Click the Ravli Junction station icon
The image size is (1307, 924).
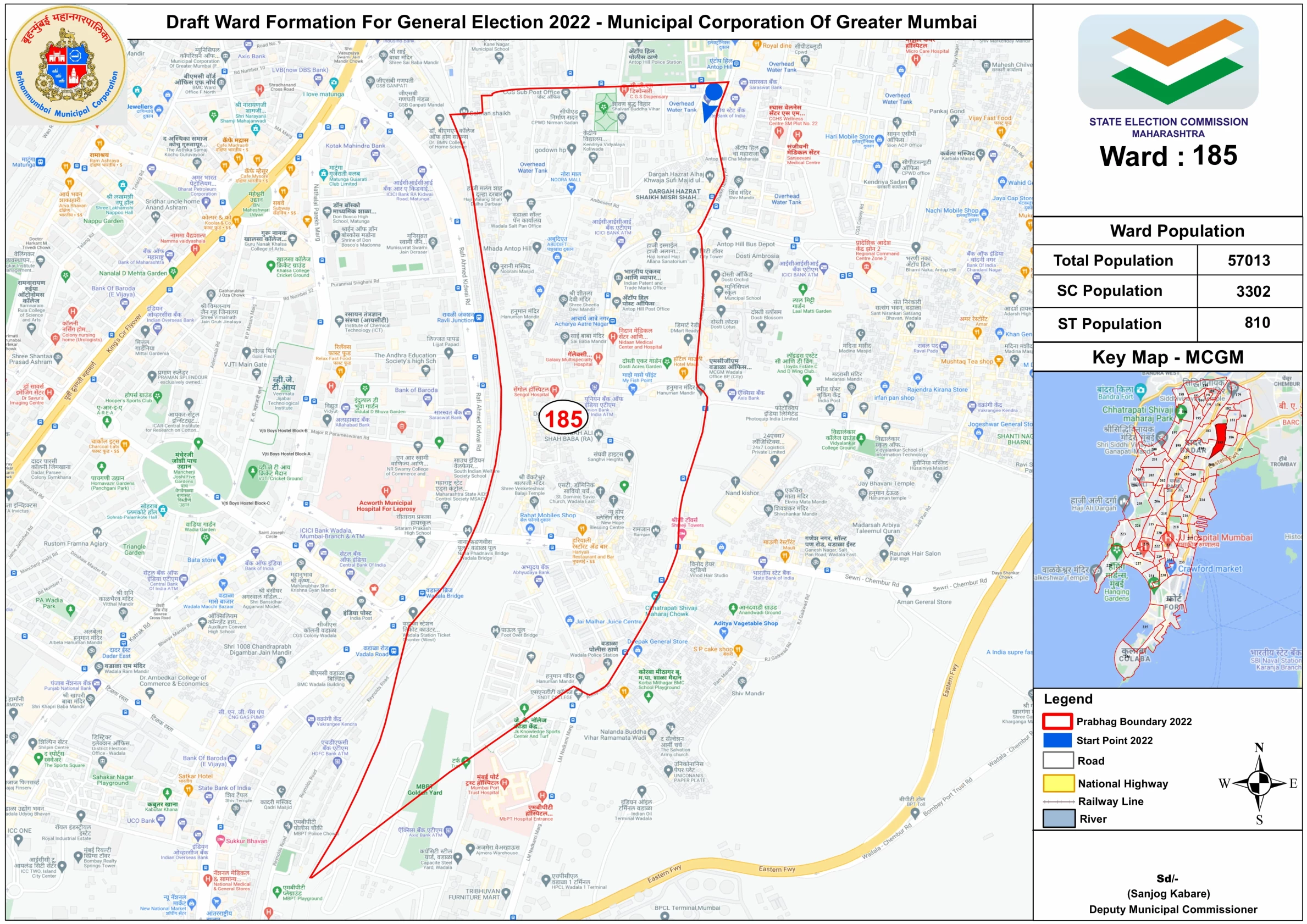pyautogui.click(x=479, y=318)
